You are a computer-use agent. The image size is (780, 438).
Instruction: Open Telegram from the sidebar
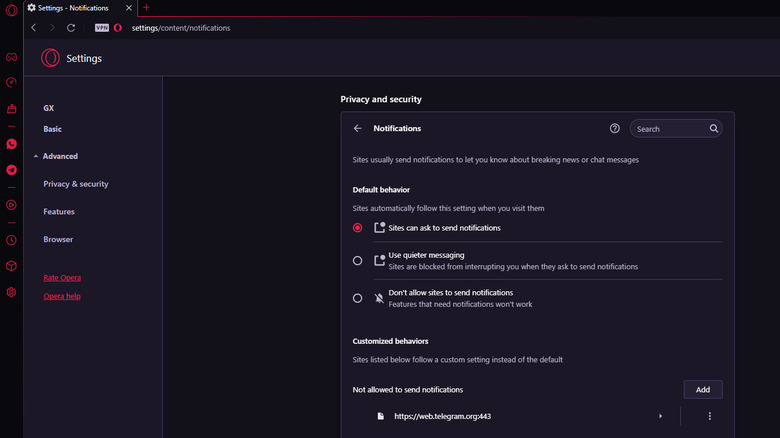pyautogui.click(x=11, y=170)
